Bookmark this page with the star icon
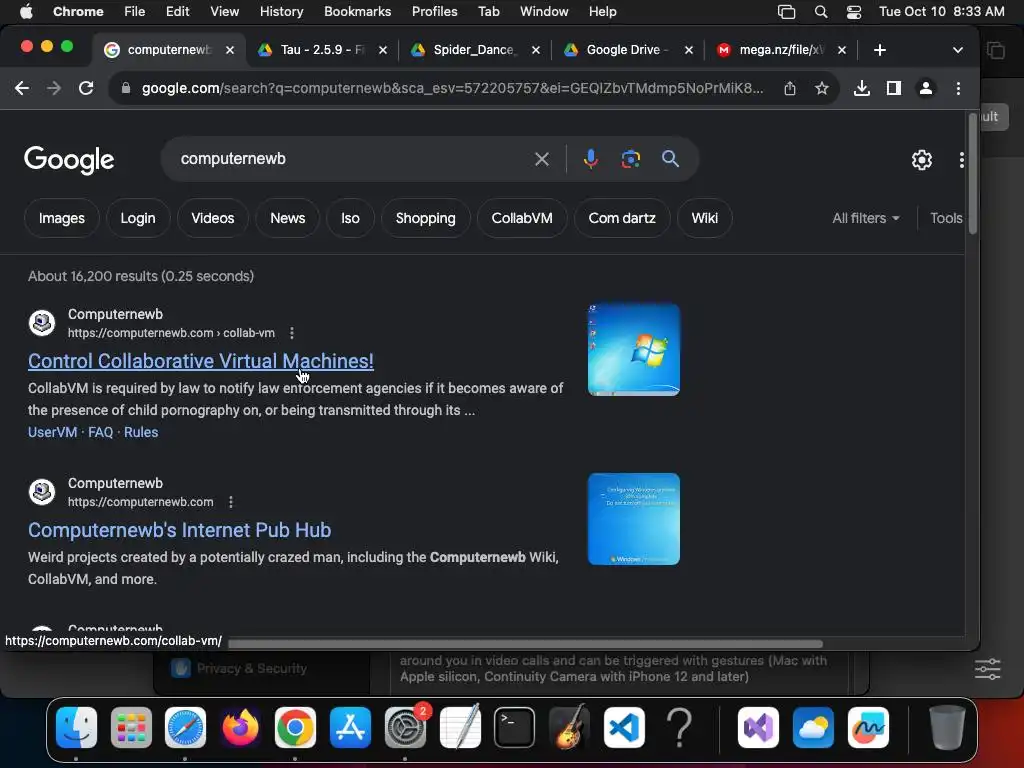This screenshot has width=1024, height=768. 822,88
